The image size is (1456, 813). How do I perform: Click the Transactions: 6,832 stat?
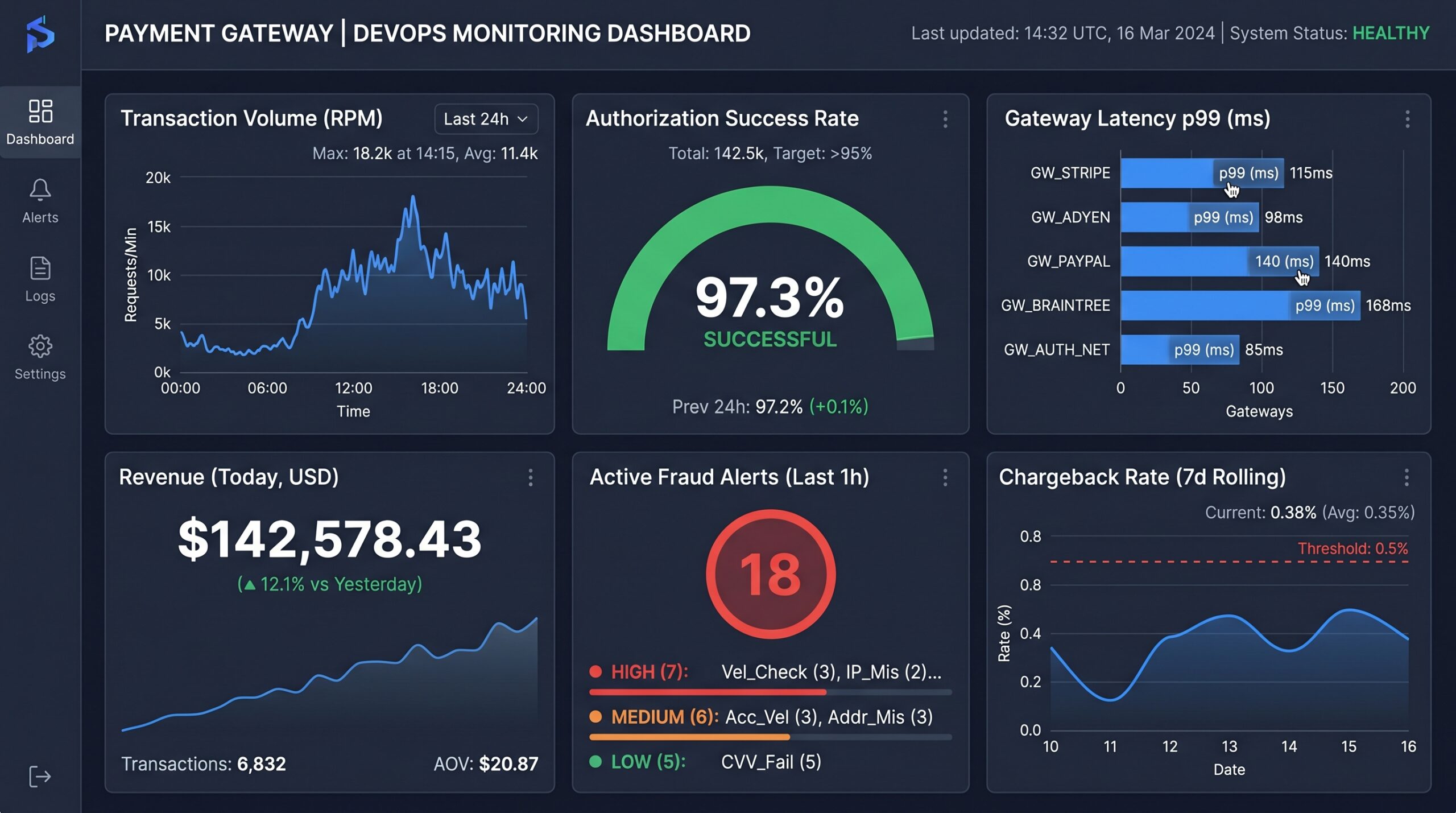(x=204, y=764)
